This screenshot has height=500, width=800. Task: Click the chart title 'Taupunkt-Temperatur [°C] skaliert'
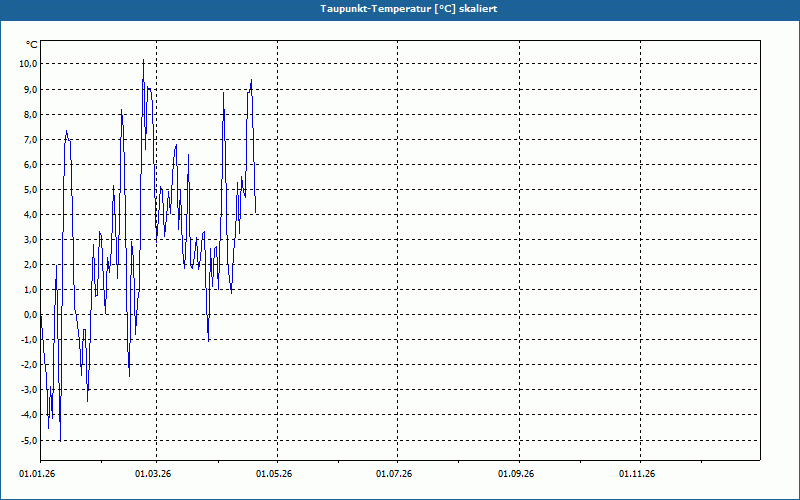click(x=400, y=8)
